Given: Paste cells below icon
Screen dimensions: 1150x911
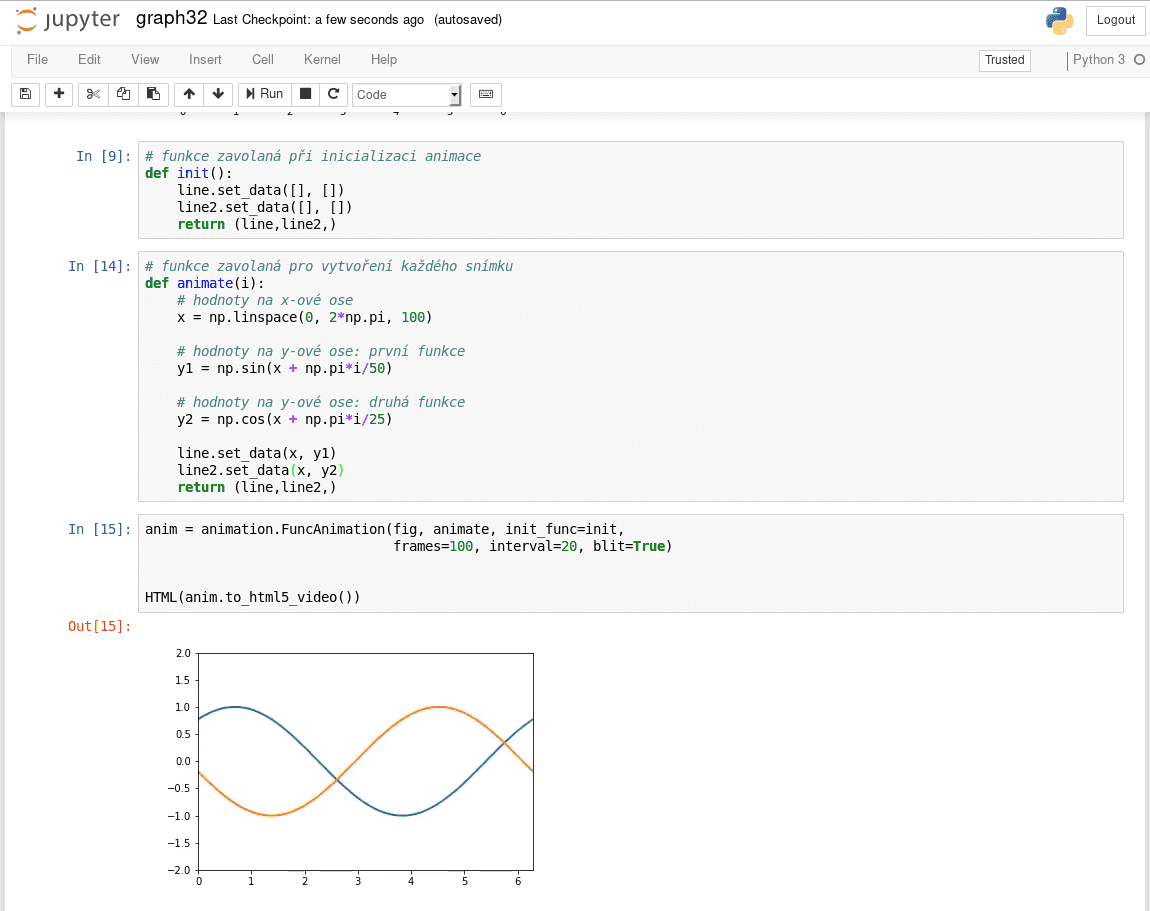Looking at the screenshot, I should (x=153, y=94).
